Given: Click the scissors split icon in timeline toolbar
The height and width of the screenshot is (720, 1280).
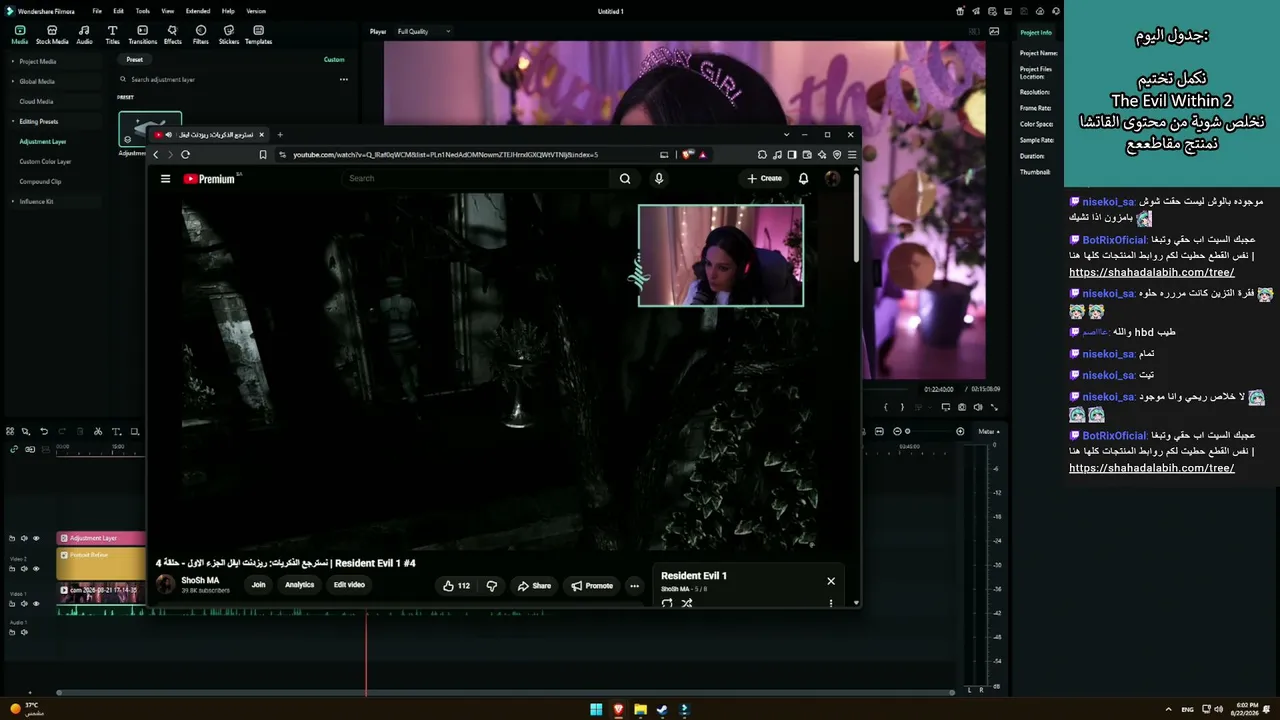Looking at the screenshot, I should click(x=98, y=431).
